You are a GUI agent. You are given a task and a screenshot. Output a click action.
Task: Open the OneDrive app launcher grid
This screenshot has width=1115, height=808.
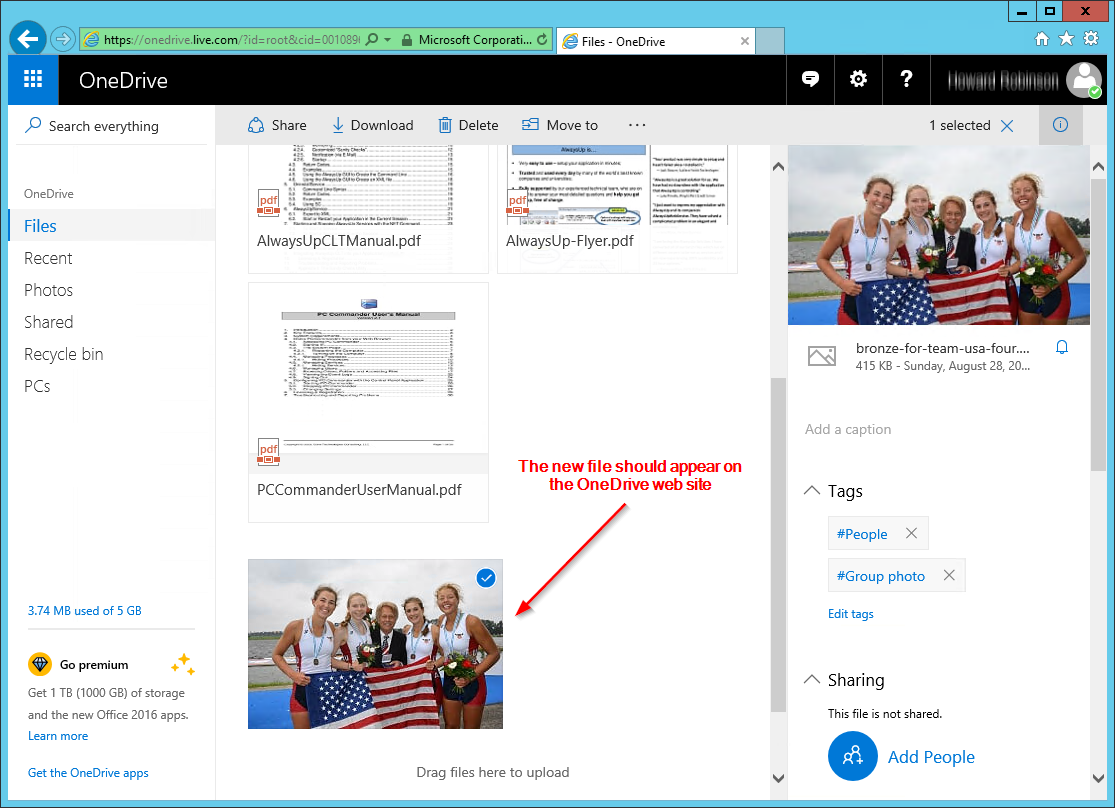coord(33,80)
